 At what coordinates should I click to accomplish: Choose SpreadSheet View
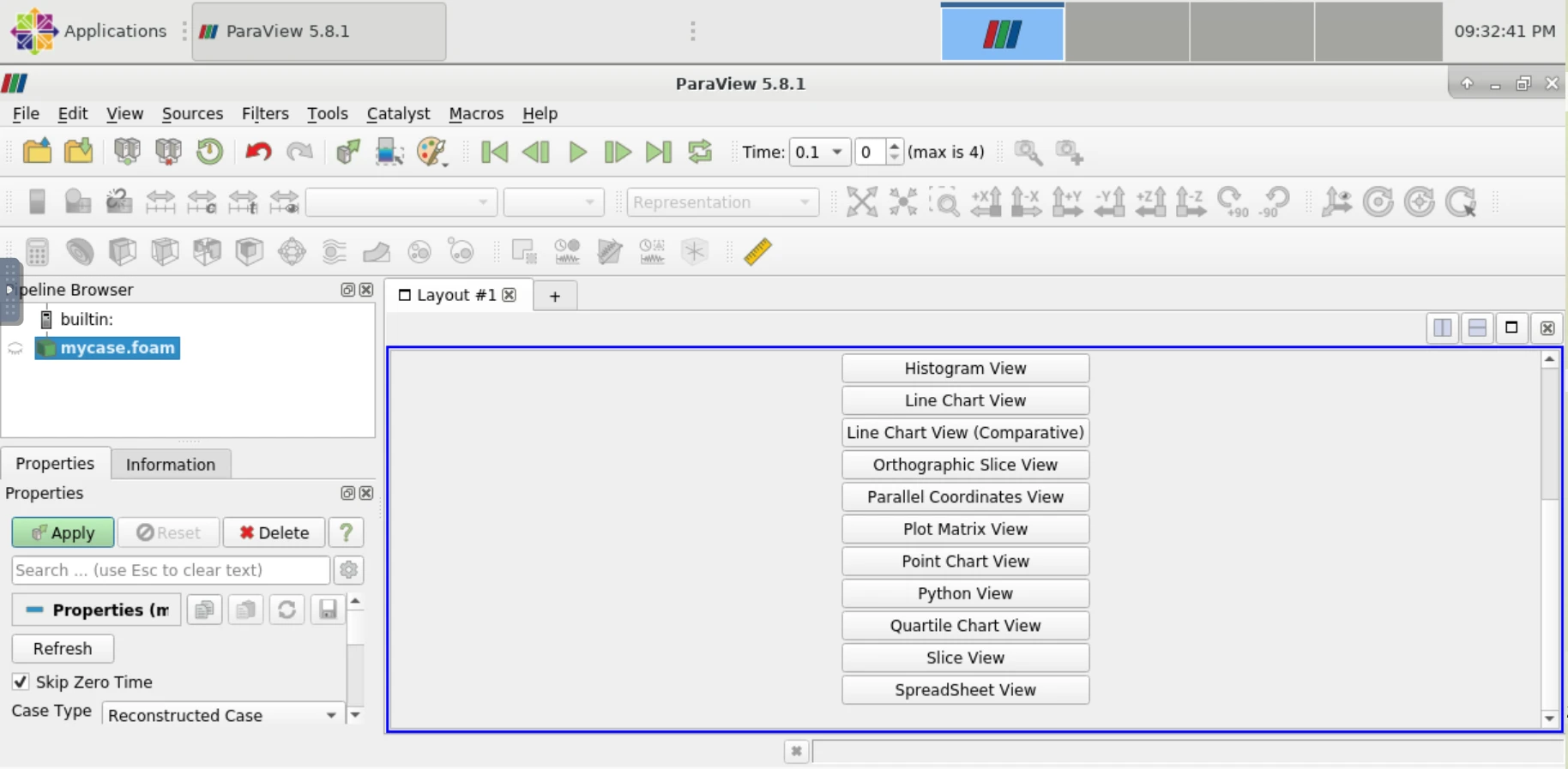tap(965, 689)
